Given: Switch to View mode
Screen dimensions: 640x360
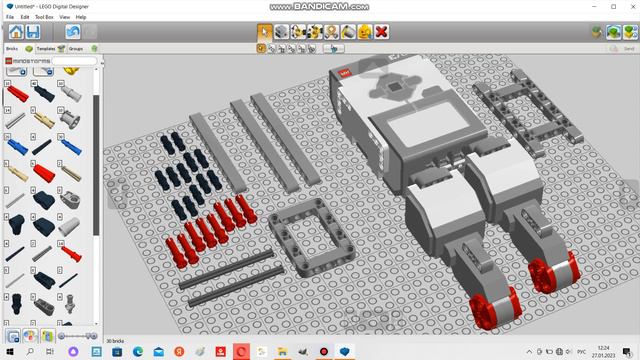Looking at the screenshot, I should pyautogui.click(x=613, y=32).
